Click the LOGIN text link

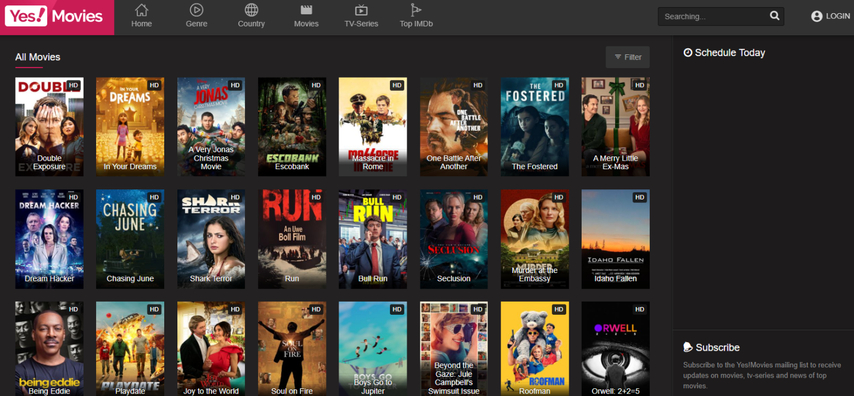click(838, 16)
